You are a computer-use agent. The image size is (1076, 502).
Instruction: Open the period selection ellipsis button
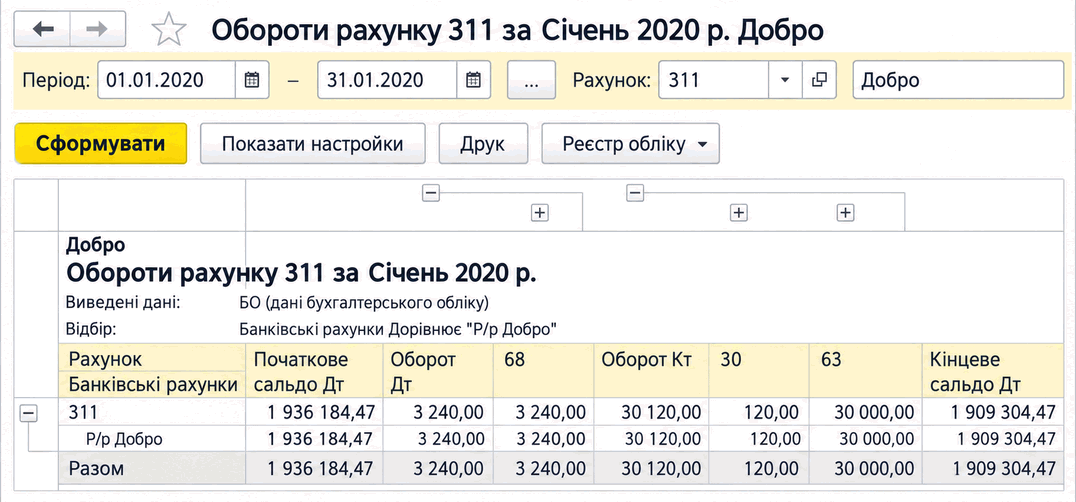tap(530, 80)
